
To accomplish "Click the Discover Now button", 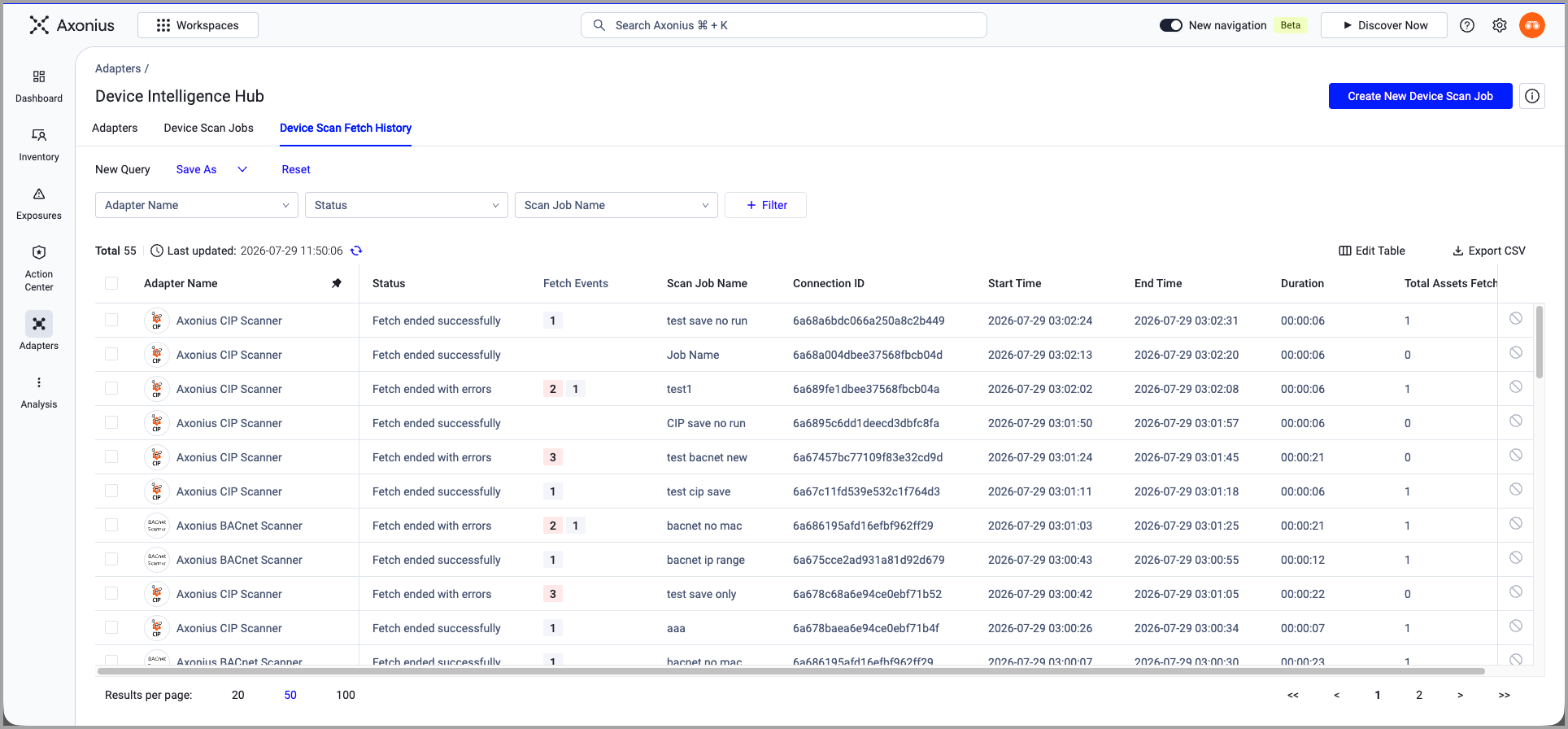I will pyautogui.click(x=1384, y=25).
